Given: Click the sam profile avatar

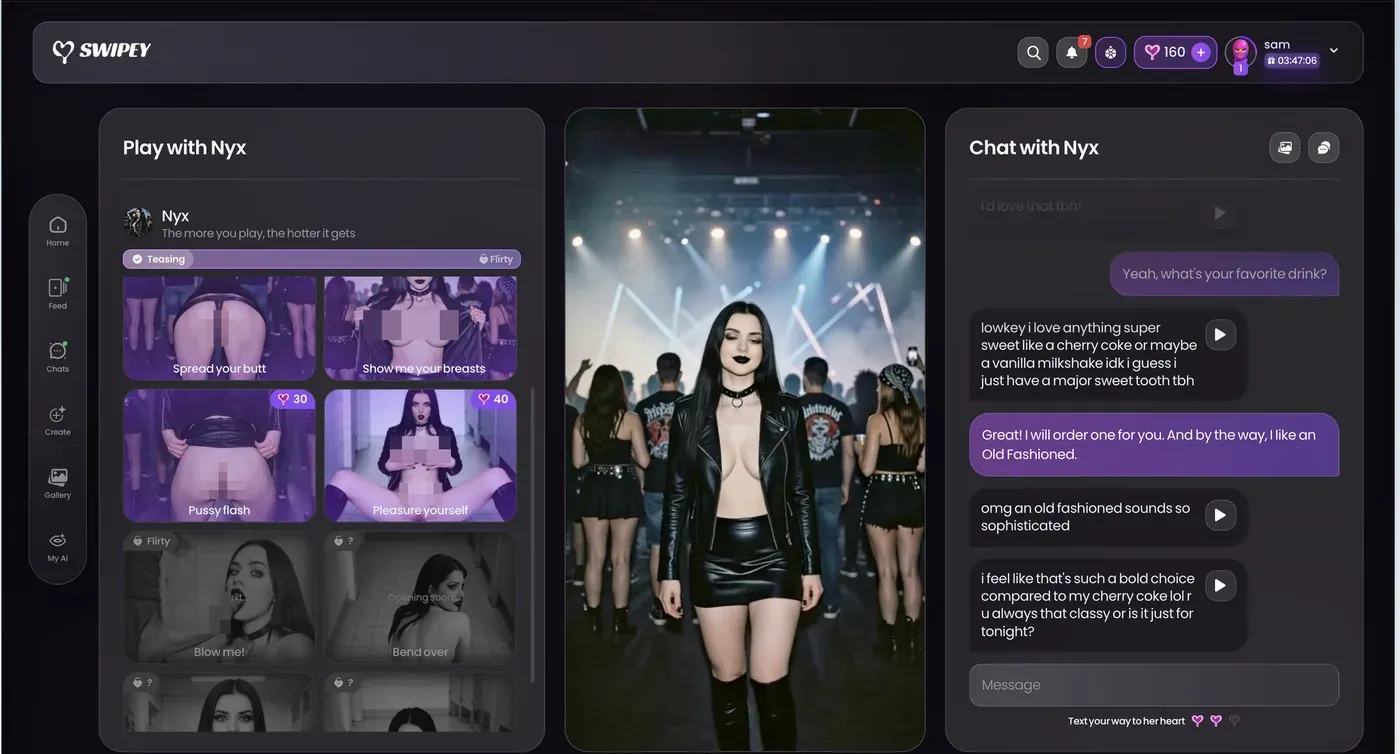Looking at the screenshot, I should [x=1241, y=52].
